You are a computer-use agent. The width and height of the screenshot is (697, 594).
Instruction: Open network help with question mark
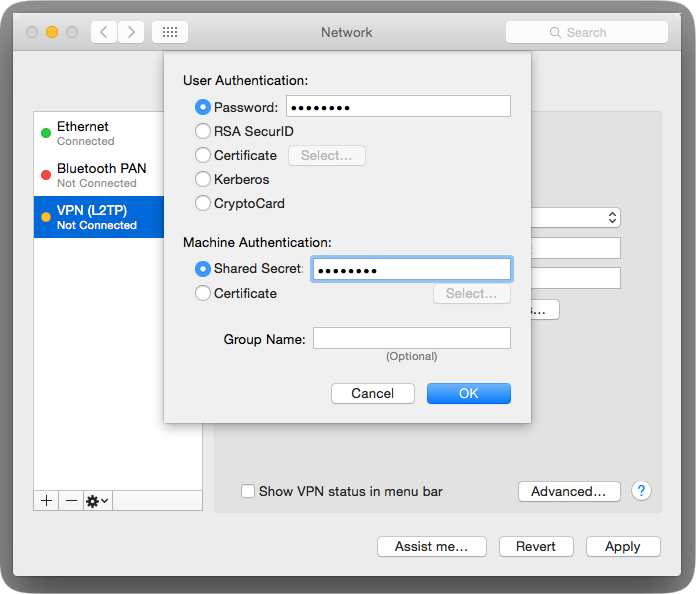641,491
